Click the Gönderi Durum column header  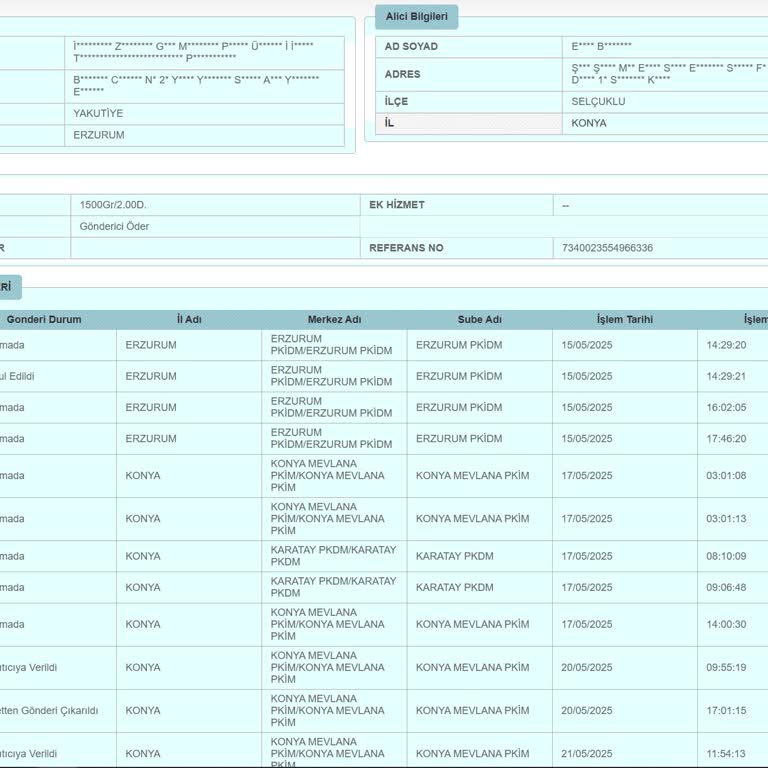(x=44, y=319)
